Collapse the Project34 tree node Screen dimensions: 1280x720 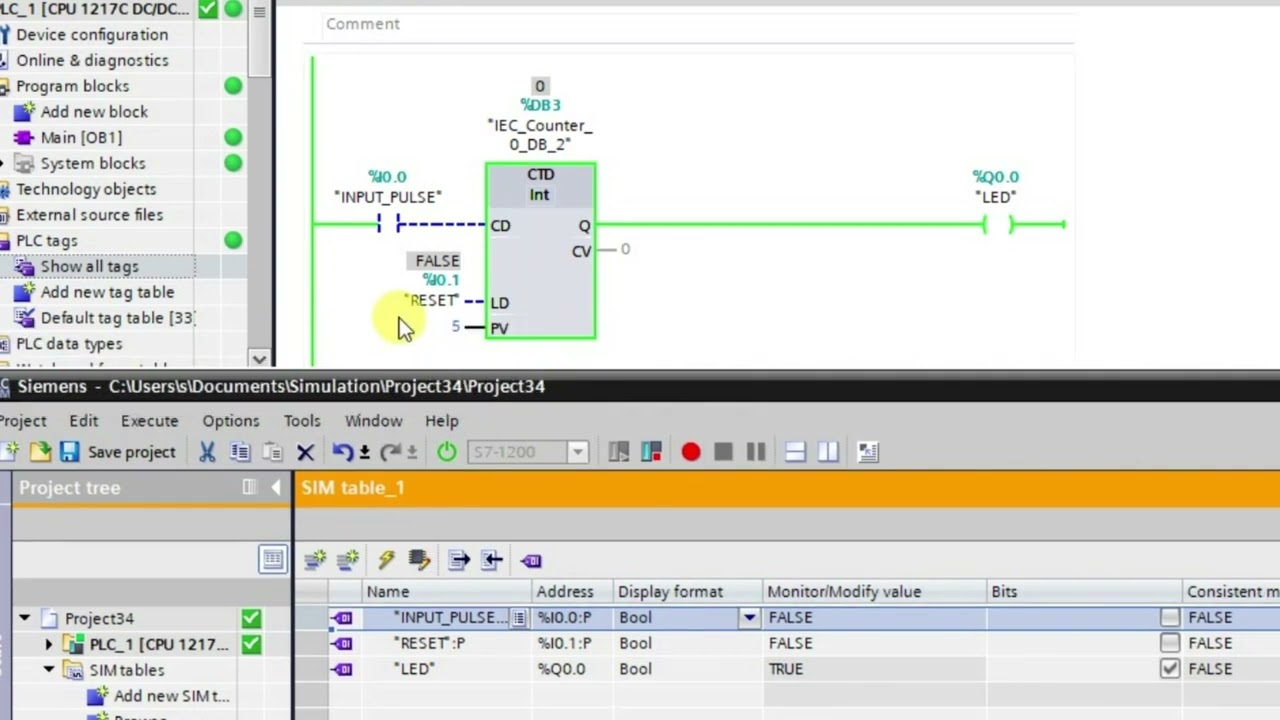24,618
